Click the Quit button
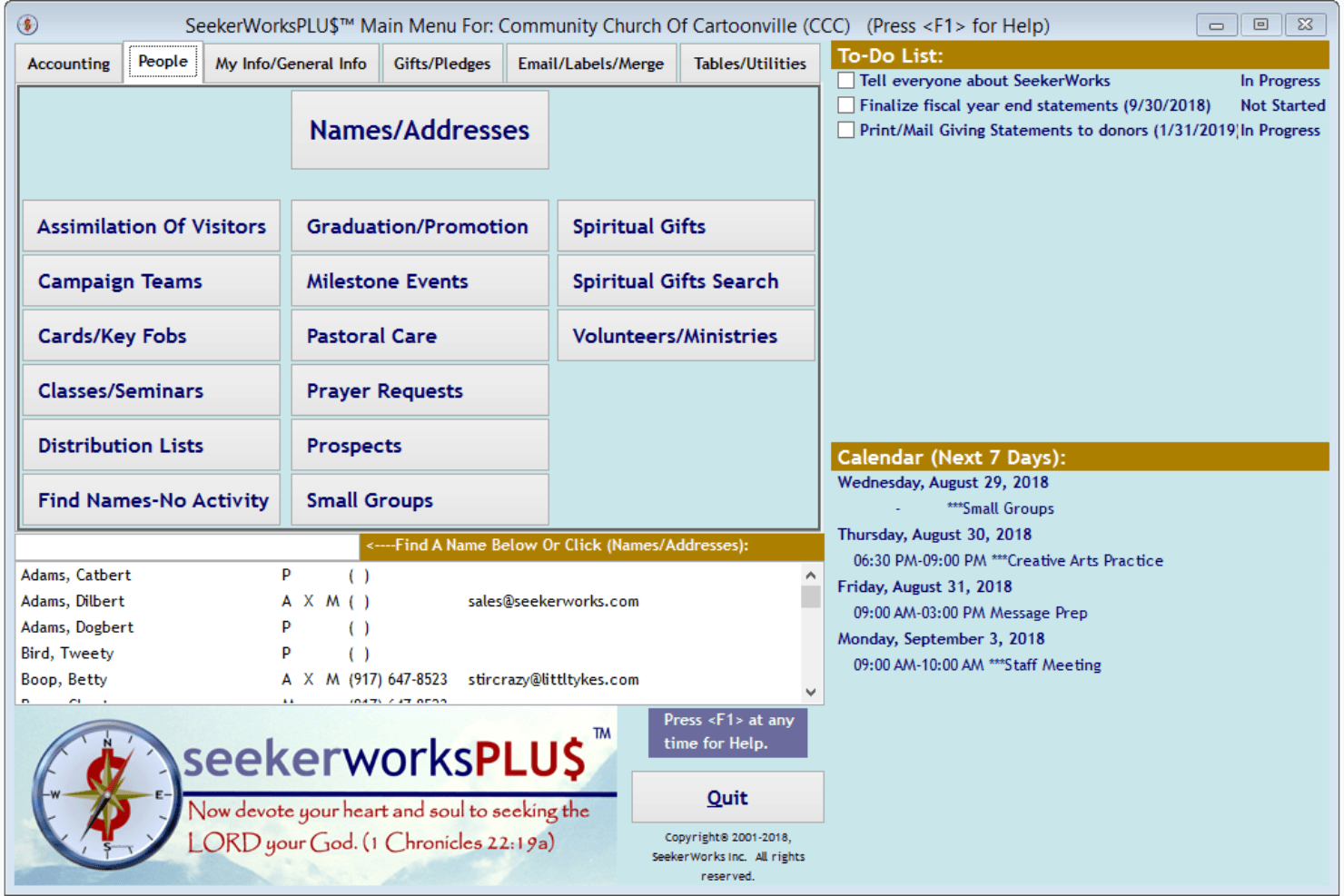 pos(727,797)
